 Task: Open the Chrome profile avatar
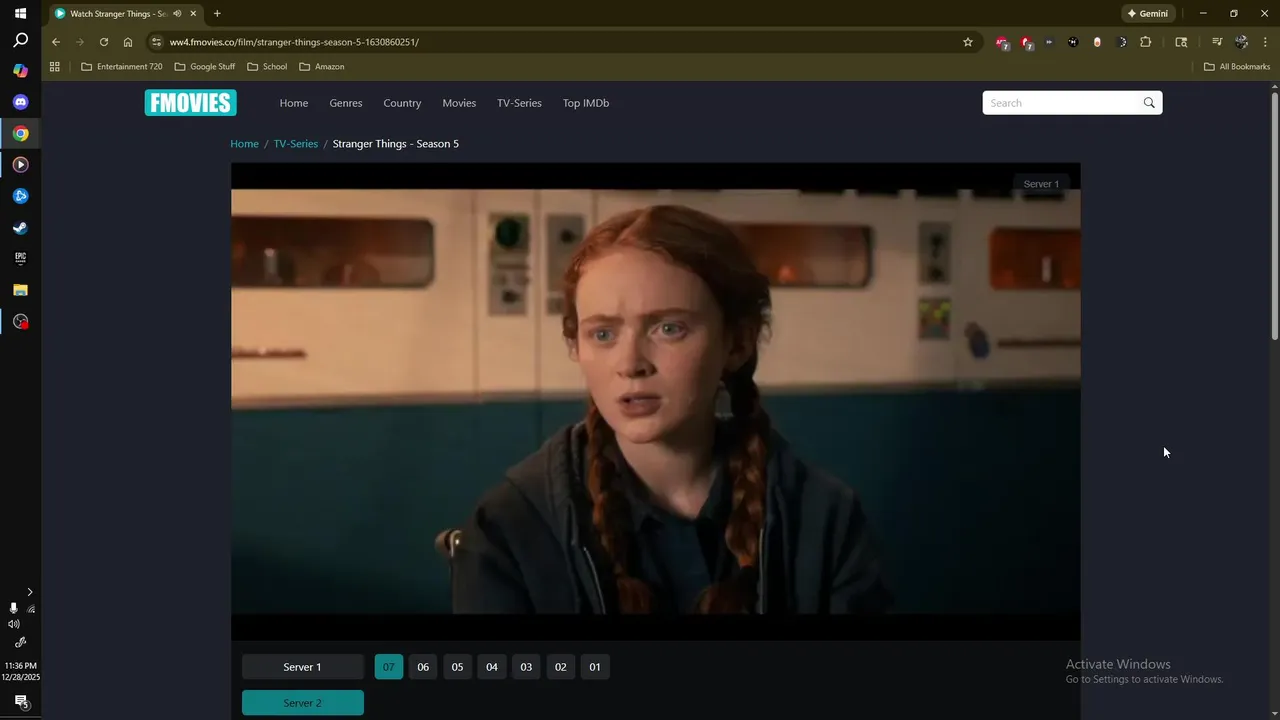point(1241,42)
